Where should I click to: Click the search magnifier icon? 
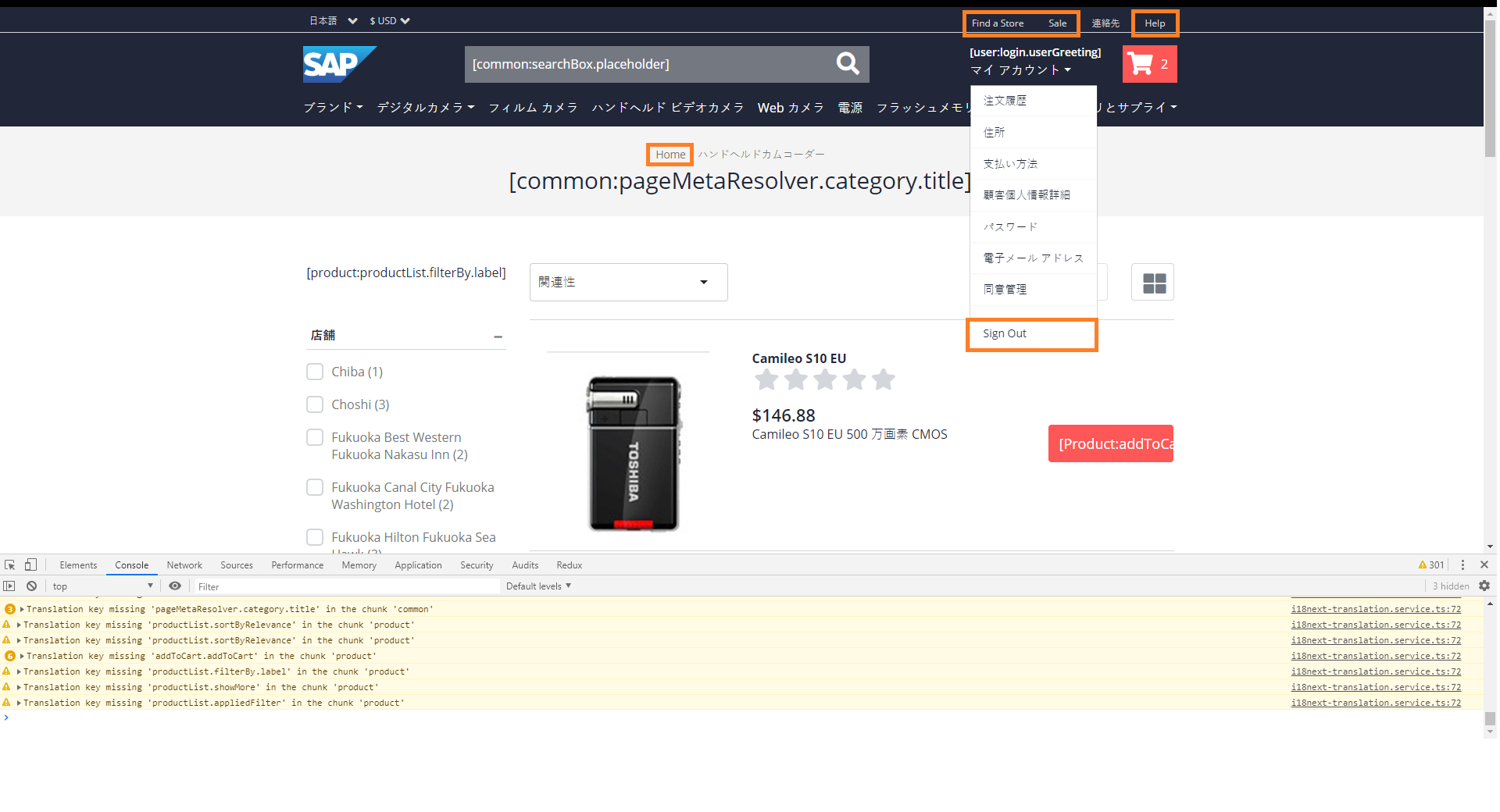point(848,63)
